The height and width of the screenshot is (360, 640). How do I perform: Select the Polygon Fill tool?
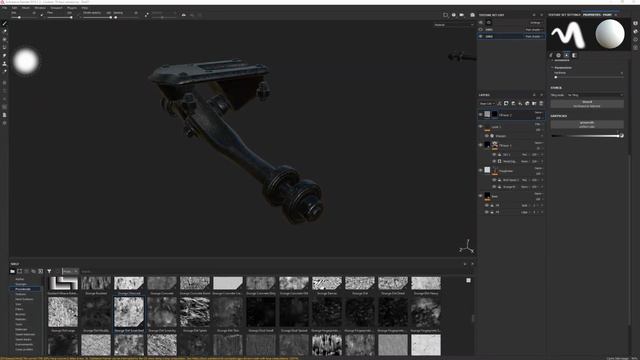(x=4, y=47)
